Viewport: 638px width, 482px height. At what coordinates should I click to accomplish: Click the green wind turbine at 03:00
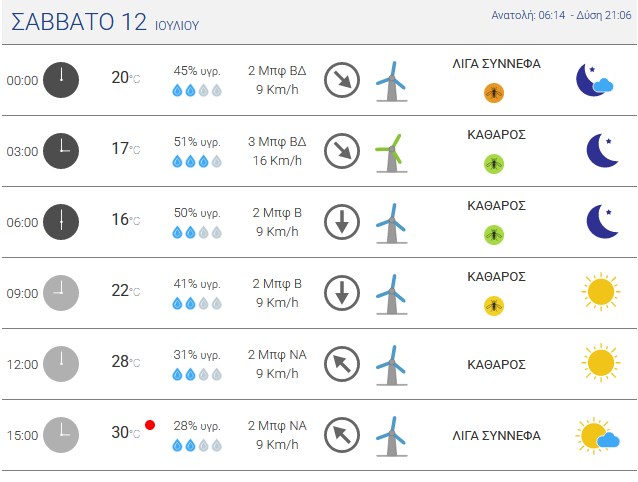point(391,153)
